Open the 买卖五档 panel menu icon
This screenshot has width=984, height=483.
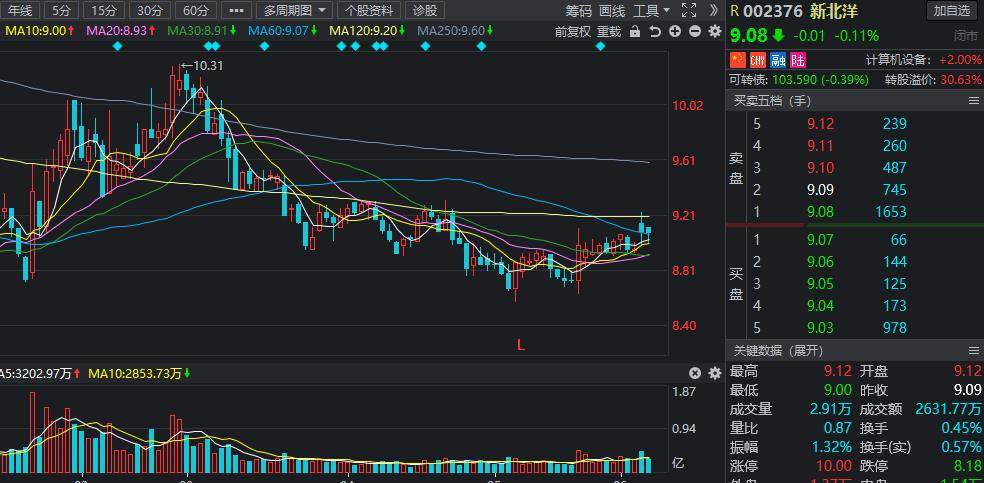coord(973,101)
